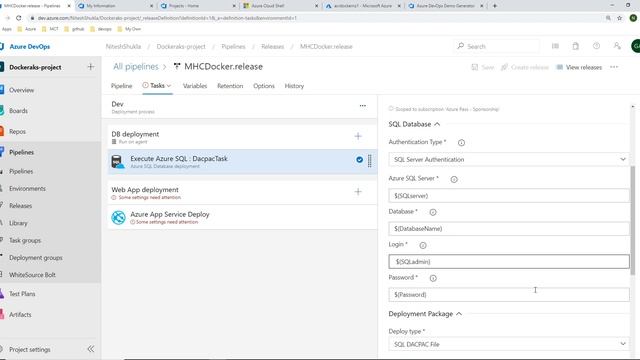Open All pipelines breadcrumb link
Viewport: 640px width, 360px height.
[x=136, y=67]
